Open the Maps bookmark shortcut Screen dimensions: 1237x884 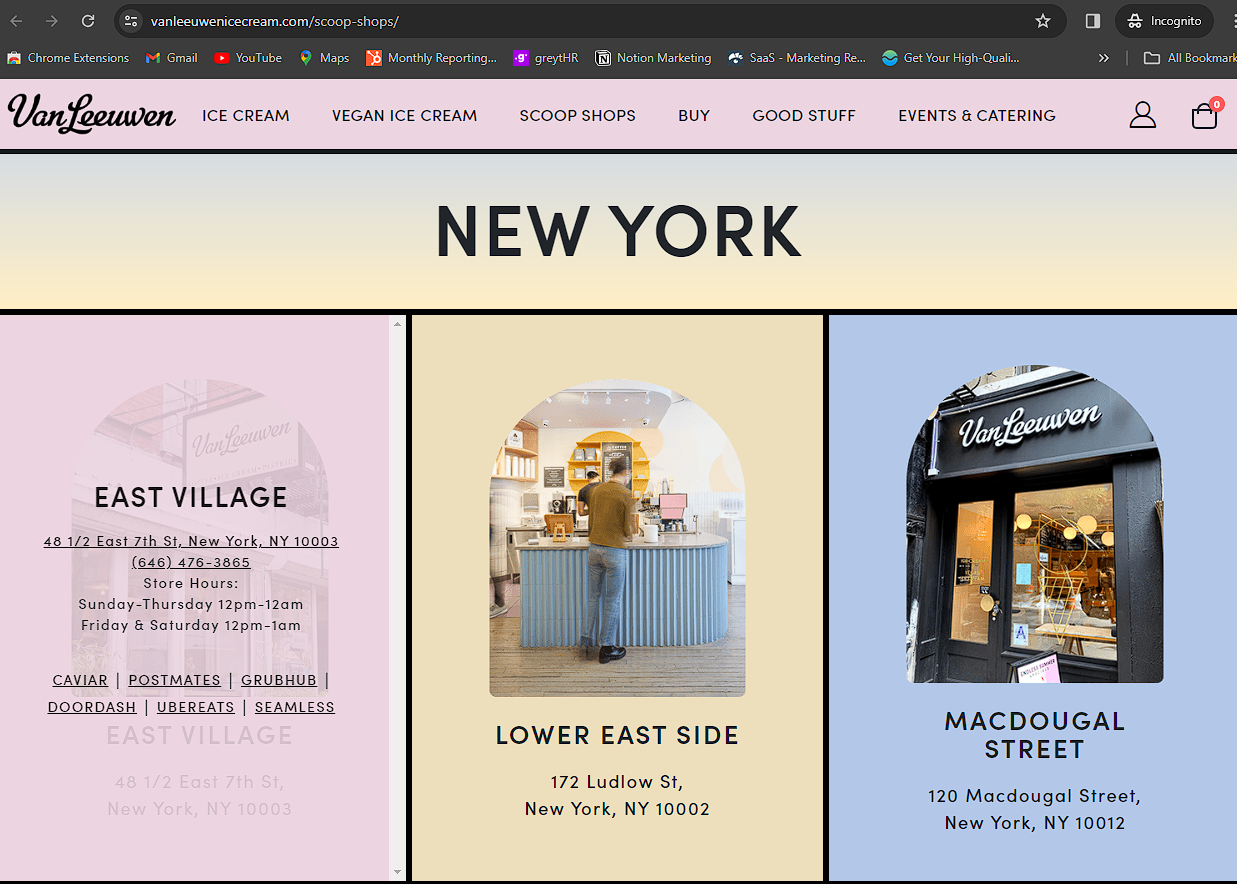(x=323, y=57)
